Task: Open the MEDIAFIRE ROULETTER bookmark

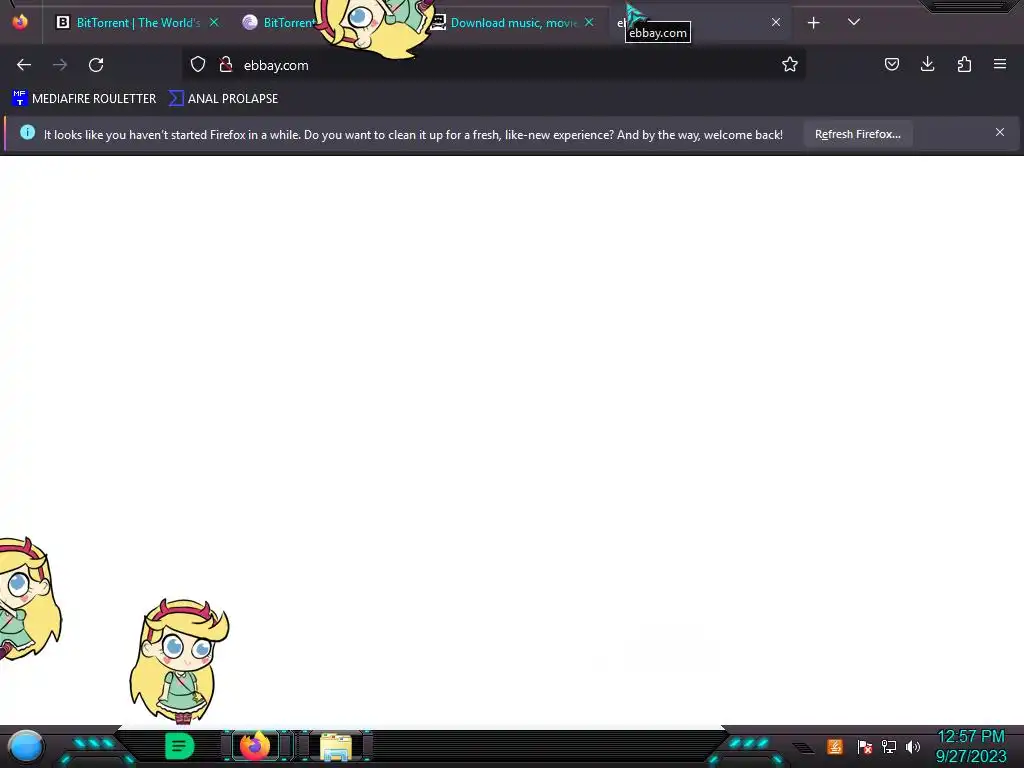Action: coord(84,99)
